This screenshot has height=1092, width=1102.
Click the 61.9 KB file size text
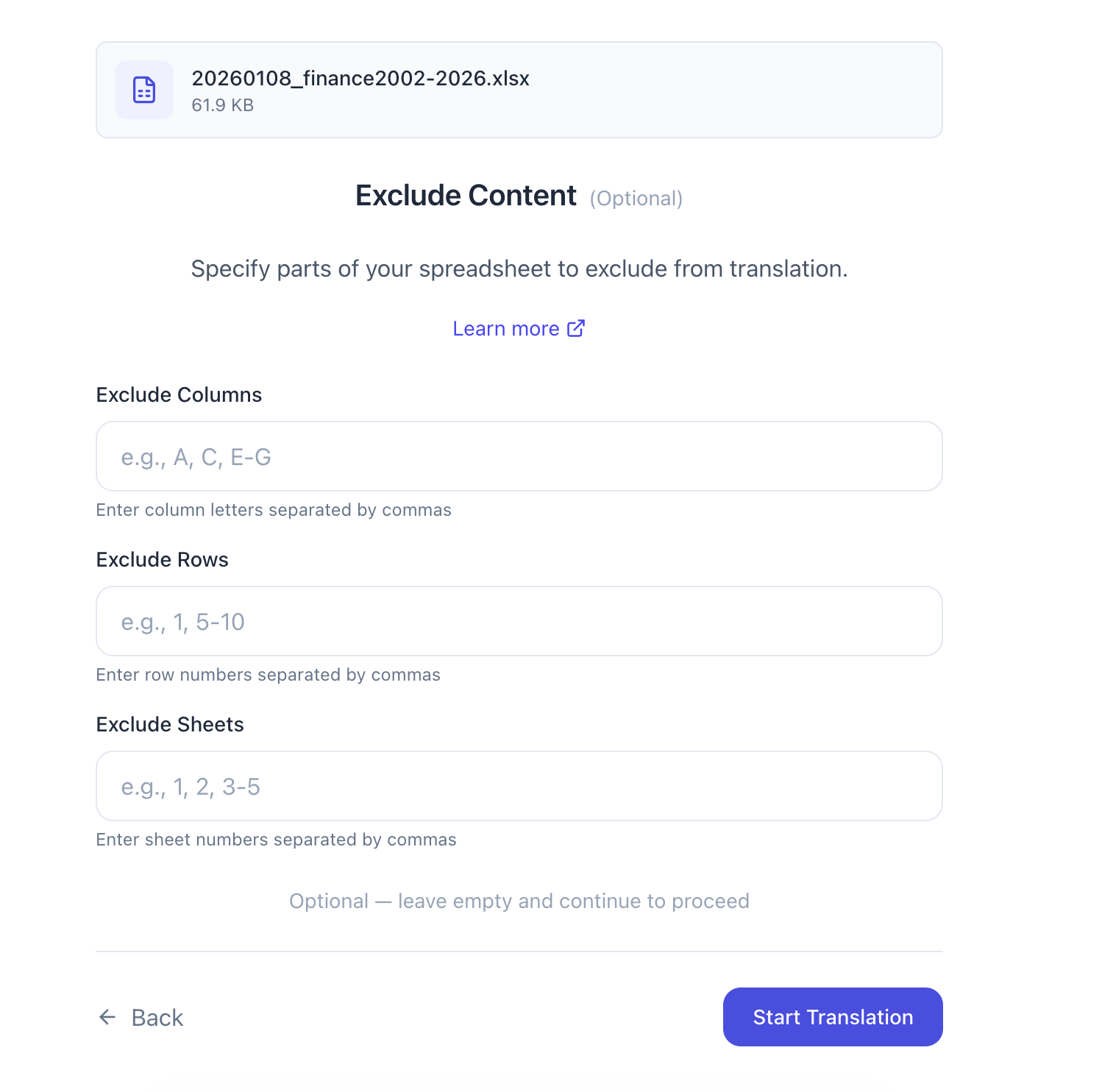click(x=222, y=105)
